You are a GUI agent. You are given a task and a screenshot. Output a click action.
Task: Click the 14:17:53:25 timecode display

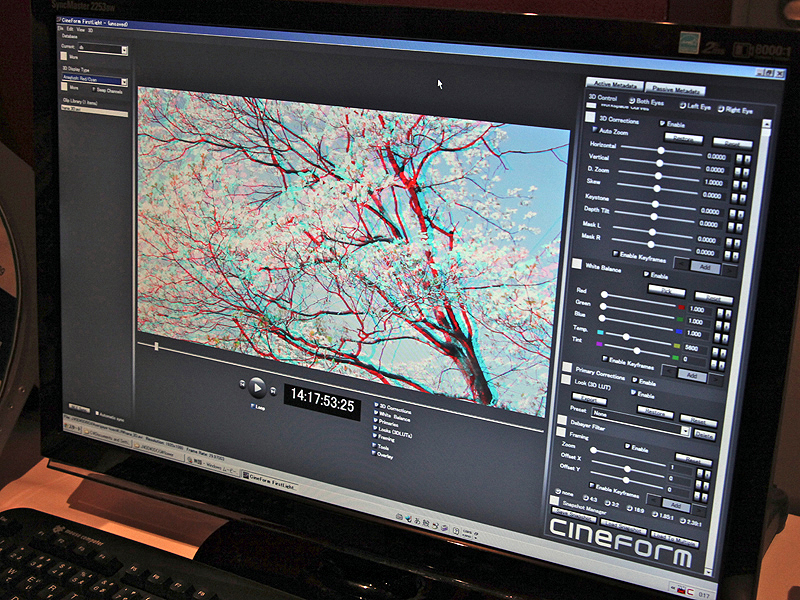coord(322,401)
